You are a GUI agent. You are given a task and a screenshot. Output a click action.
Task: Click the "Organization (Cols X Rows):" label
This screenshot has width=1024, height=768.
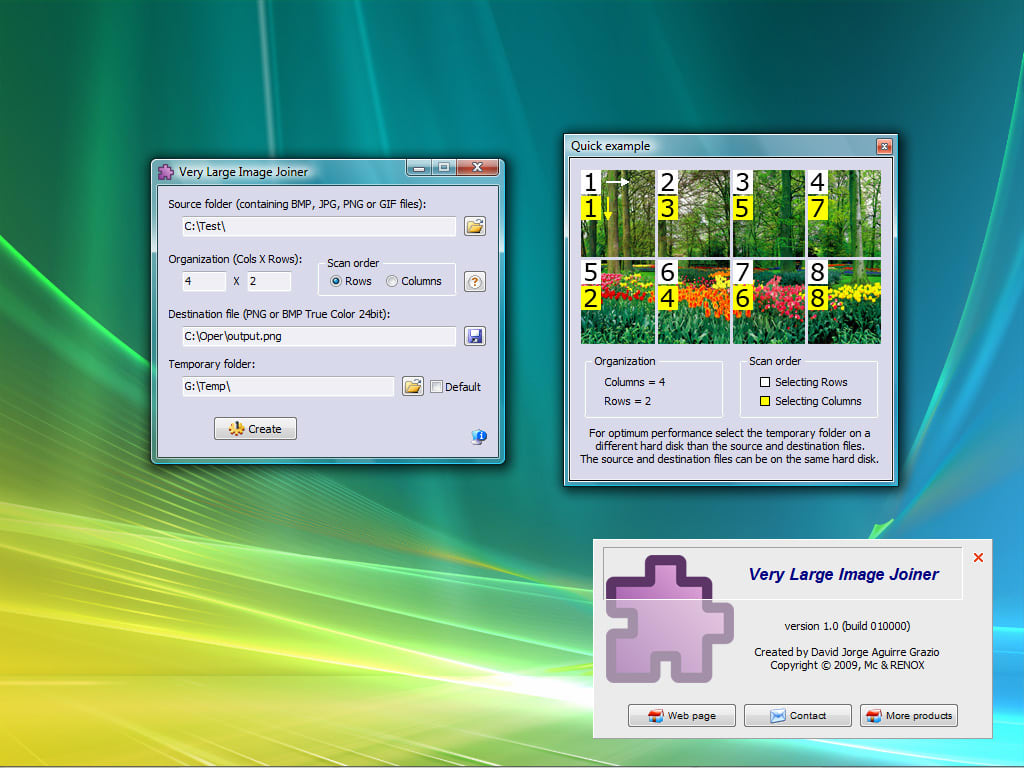pyautogui.click(x=235, y=259)
